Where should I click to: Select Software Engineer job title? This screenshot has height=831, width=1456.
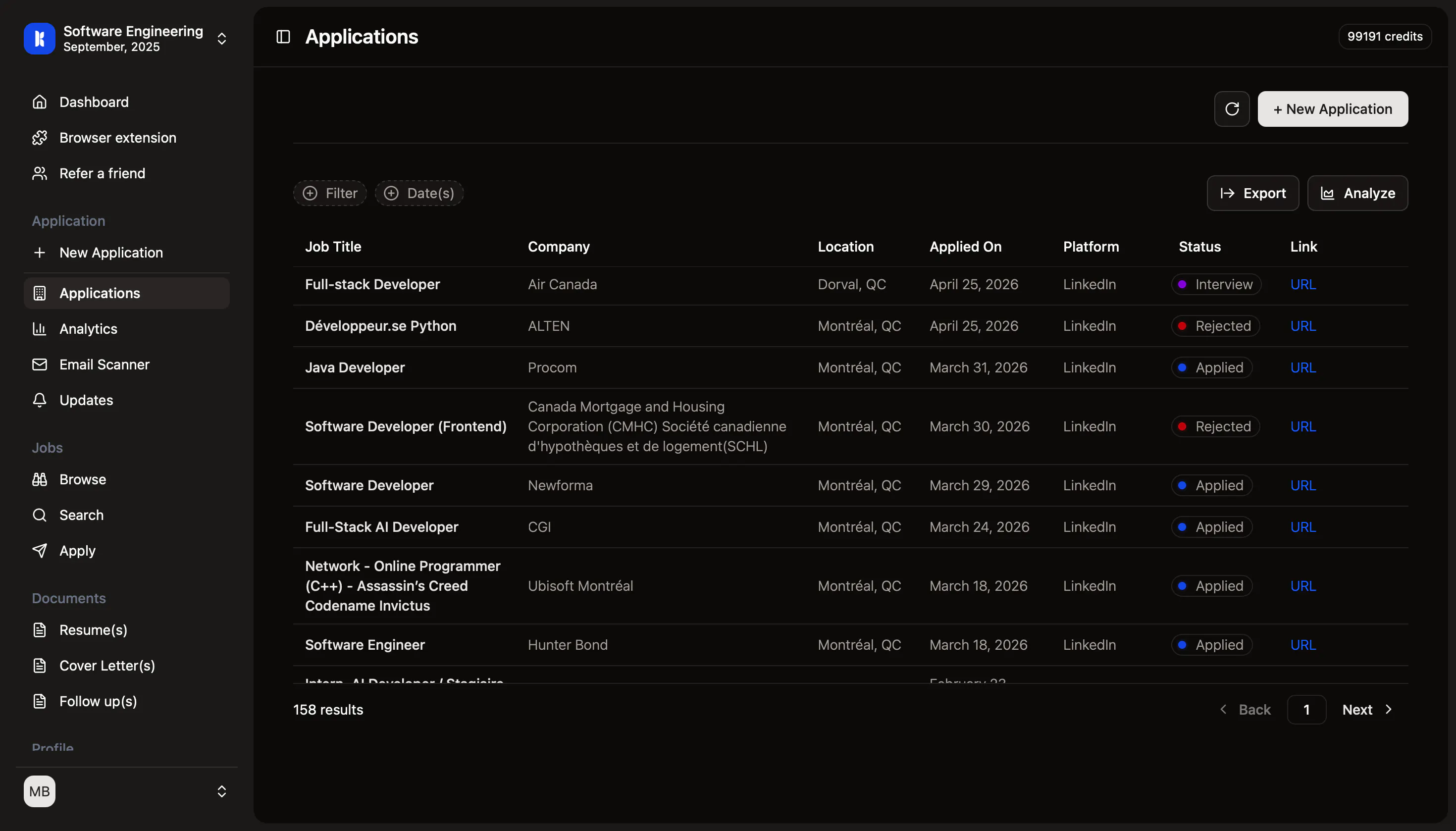364,644
